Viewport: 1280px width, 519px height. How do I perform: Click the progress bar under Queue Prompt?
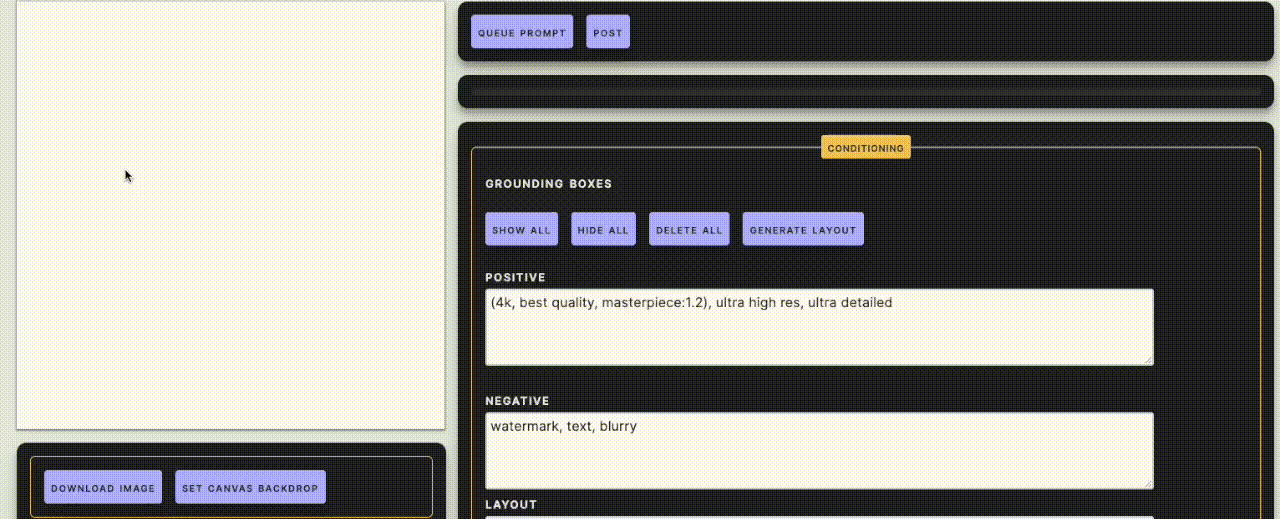(866, 92)
